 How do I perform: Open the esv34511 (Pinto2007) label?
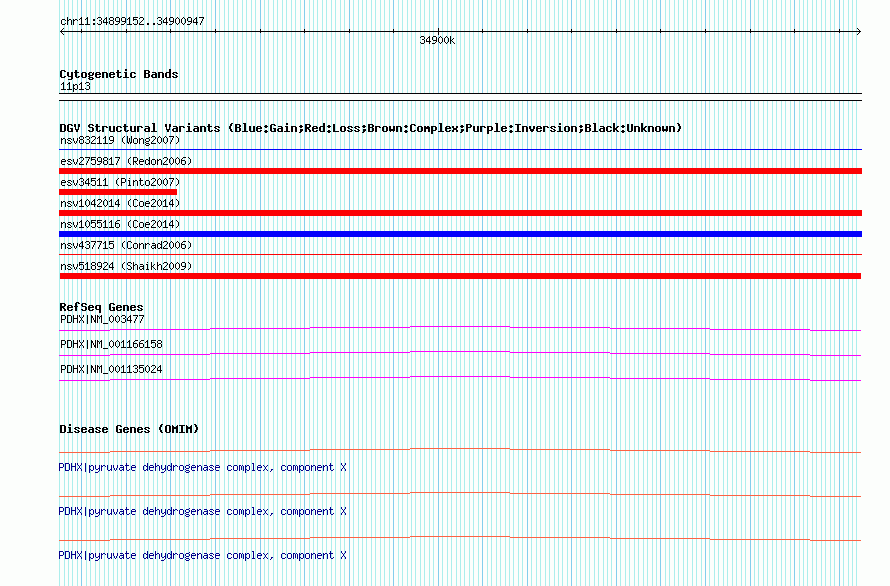(120, 182)
